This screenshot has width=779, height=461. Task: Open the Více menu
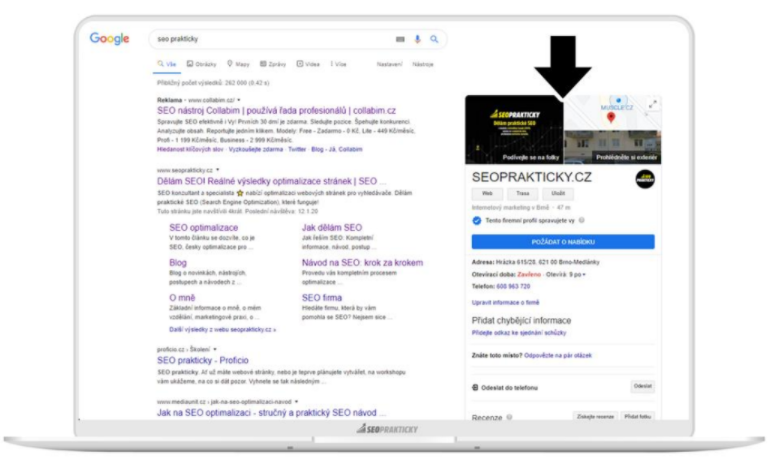coord(338,64)
